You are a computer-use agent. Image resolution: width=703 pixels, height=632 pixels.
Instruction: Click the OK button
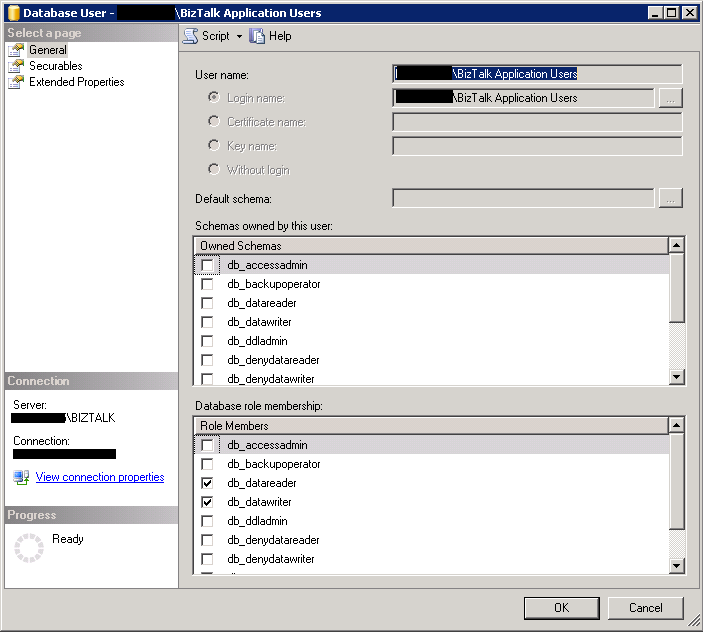point(561,607)
